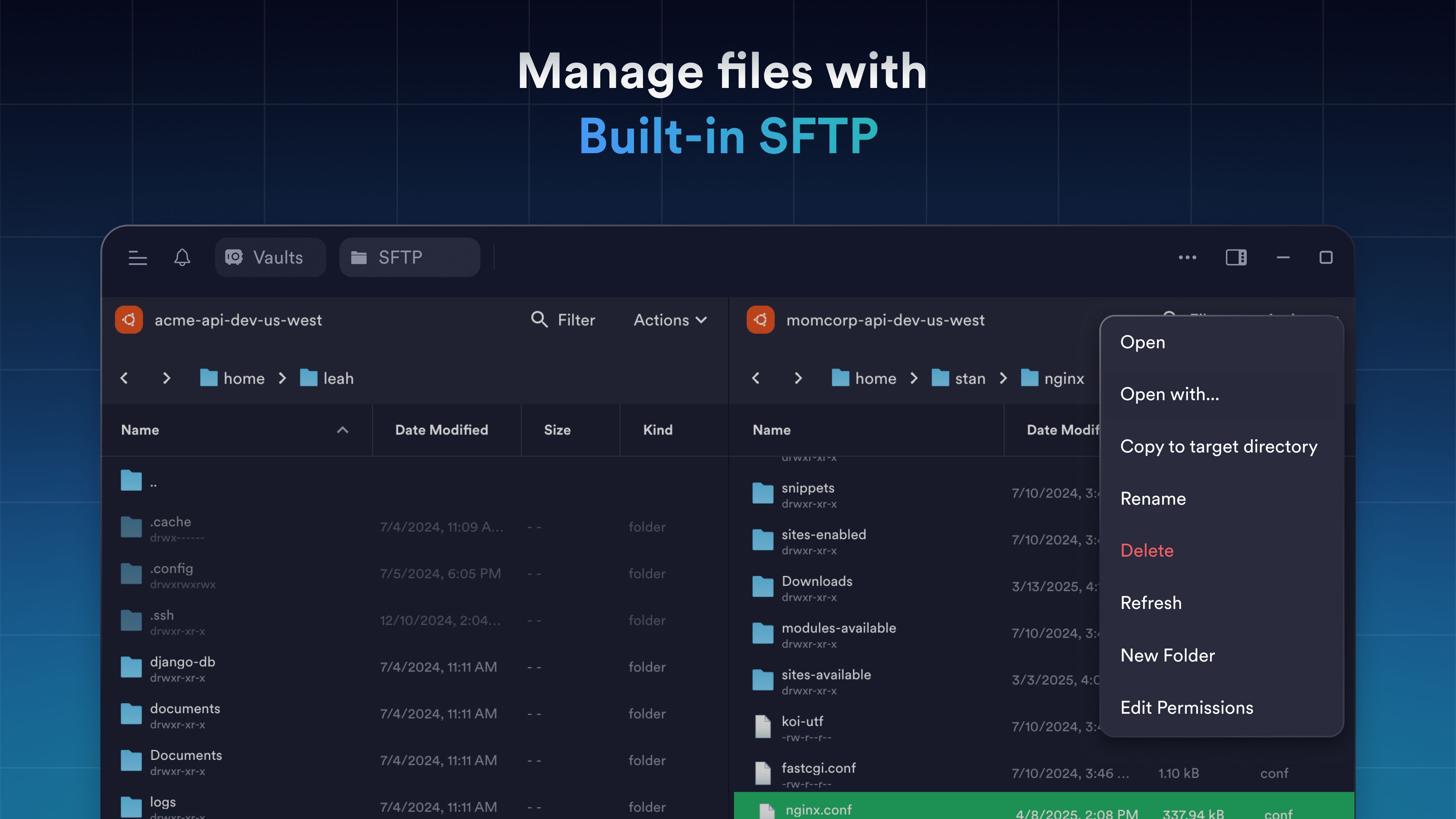Viewport: 1456px width, 819px height.
Task: Open the hamburger menu in the title bar
Action: (x=137, y=258)
